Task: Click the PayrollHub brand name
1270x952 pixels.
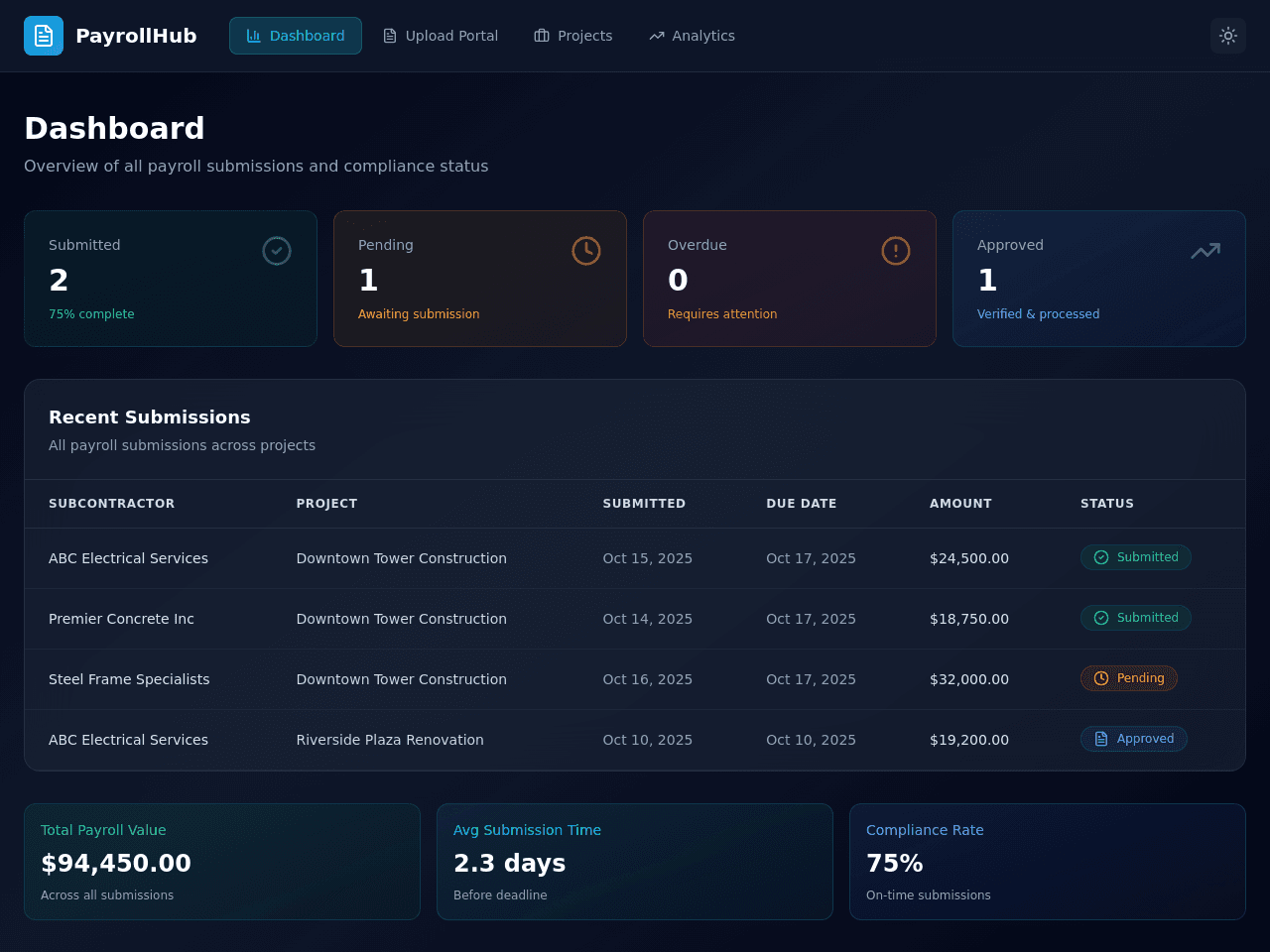Action: pyautogui.click(x=136, y=36)
